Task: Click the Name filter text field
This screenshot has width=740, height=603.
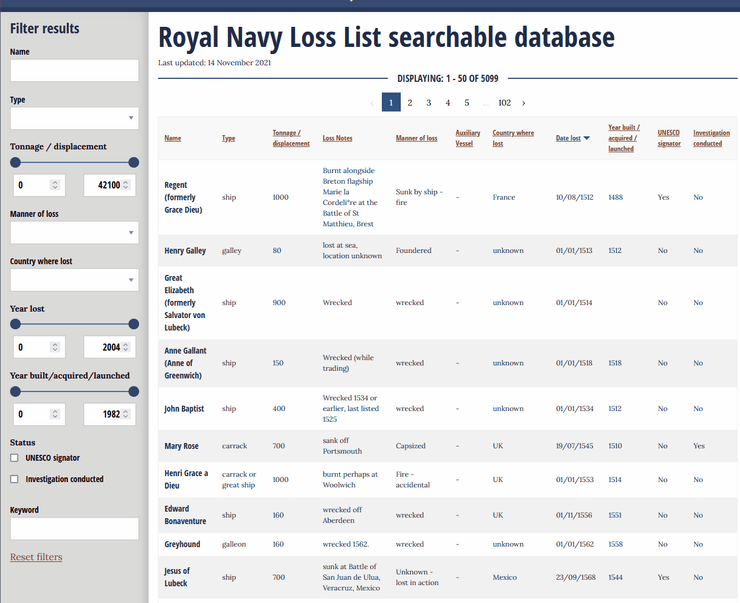Action: (x=74, y=71)
